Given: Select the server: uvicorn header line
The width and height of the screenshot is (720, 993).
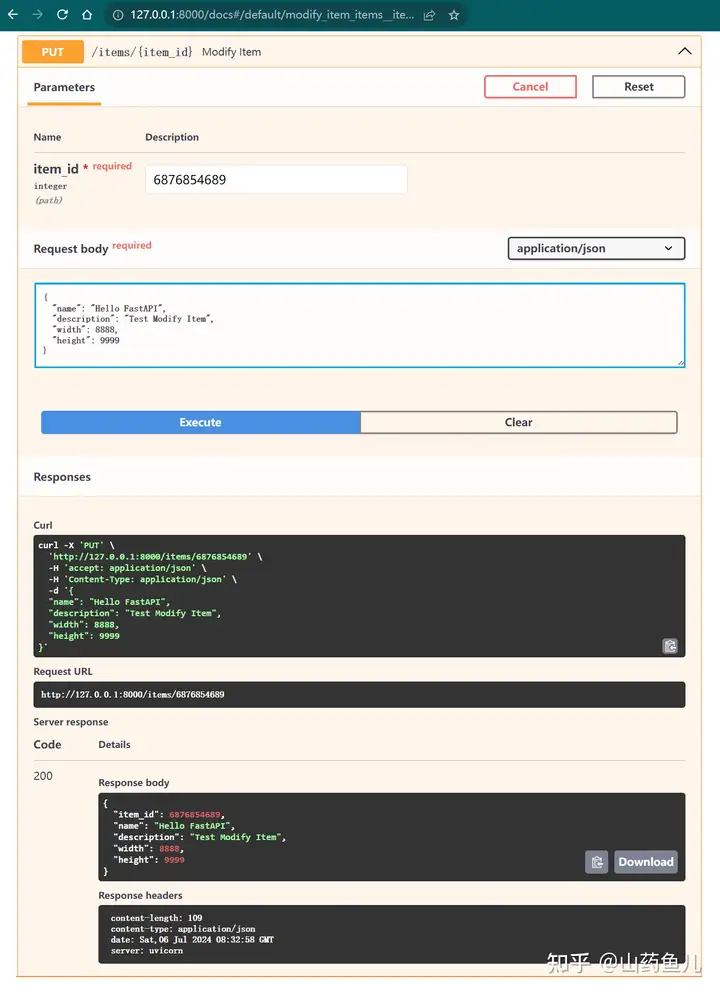Looking at the screenshot, I should pos(147,951).
